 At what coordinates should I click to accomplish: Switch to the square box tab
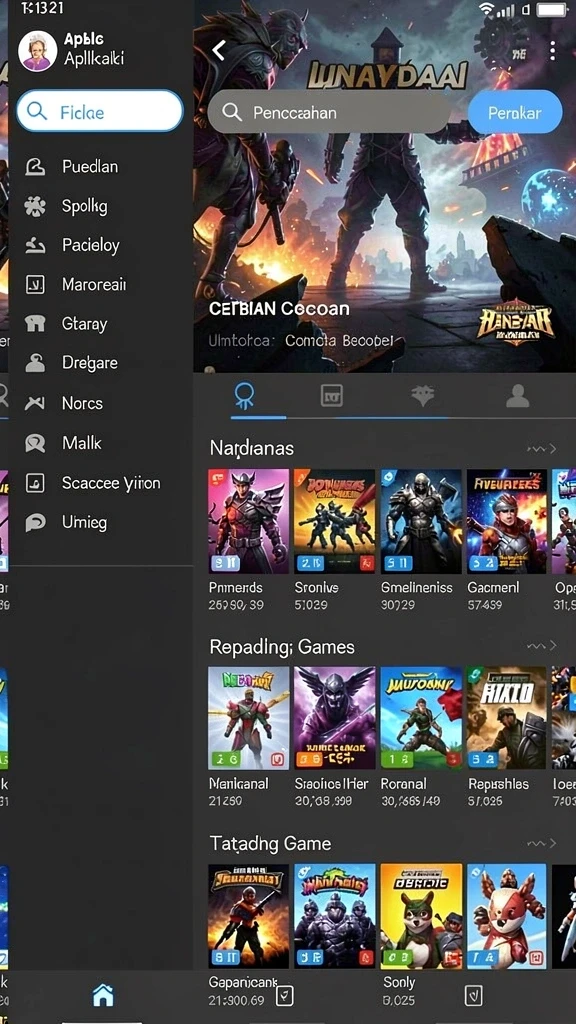pos(332,396)
